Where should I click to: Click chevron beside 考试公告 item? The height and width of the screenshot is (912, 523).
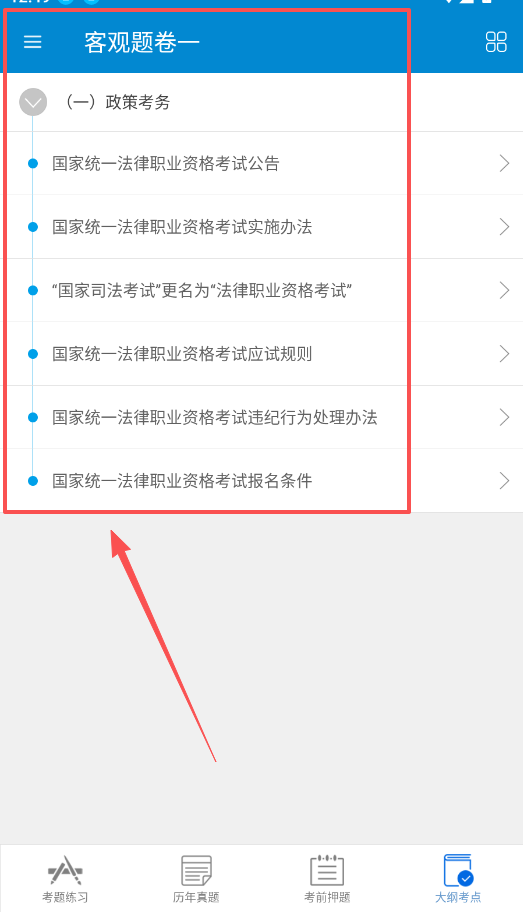[504, 163]
